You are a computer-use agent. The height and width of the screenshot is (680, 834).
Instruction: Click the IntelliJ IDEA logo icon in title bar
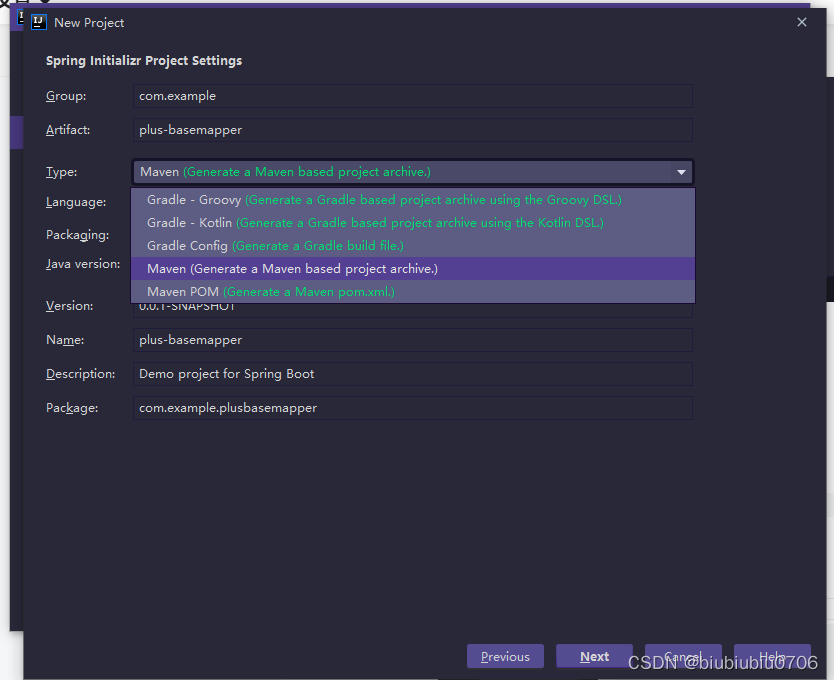[x=39, y=22]
